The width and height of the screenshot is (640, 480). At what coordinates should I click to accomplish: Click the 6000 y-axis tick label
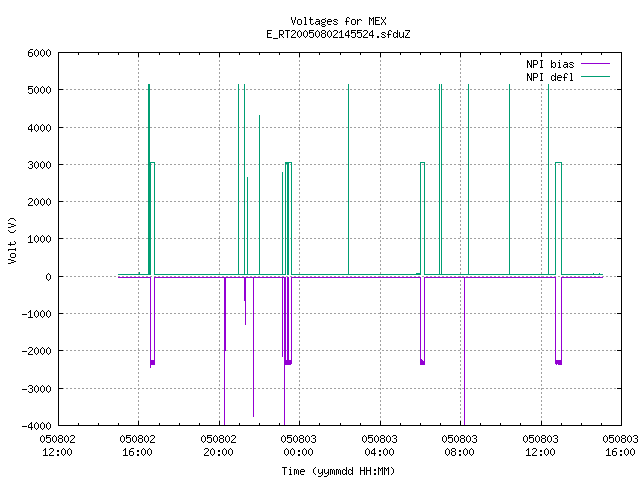(x=40, y=53)
